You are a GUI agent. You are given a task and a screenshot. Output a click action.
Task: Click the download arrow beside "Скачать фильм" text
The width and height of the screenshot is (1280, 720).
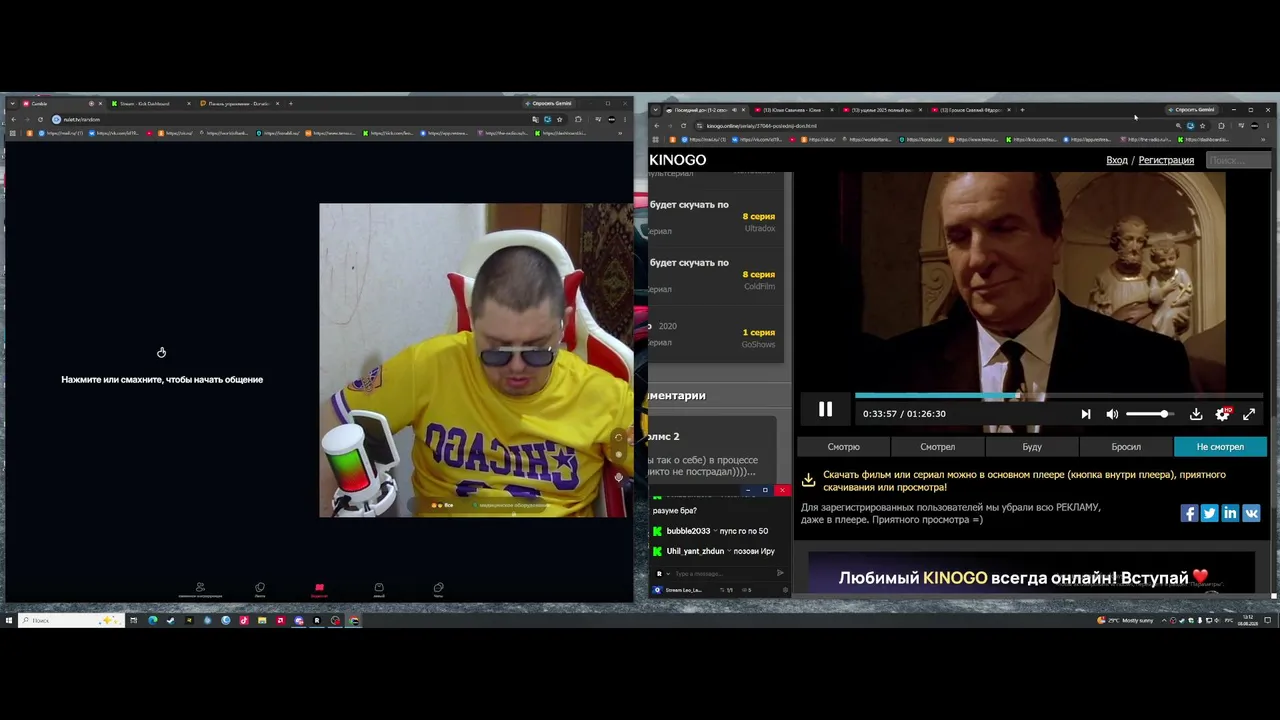[808, 481]
